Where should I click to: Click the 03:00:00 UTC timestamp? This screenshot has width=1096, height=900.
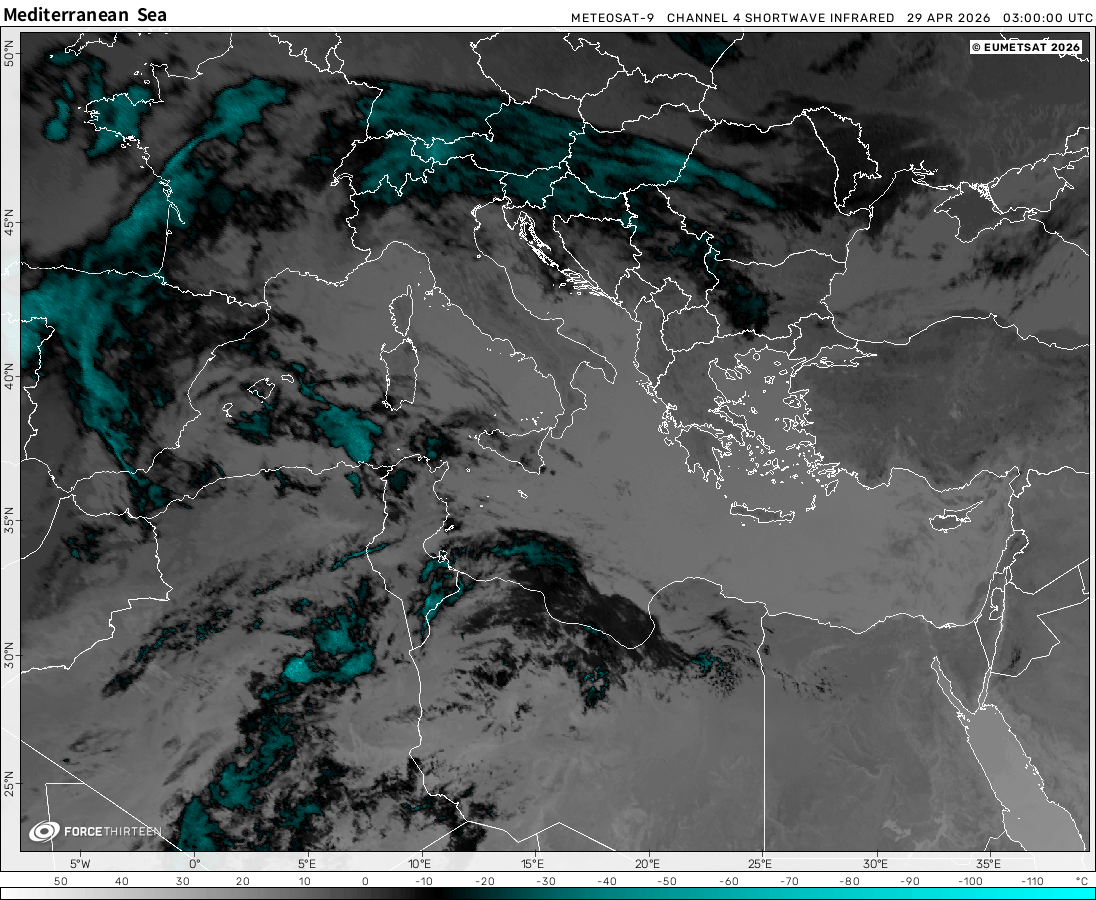tap(1047, 18)
